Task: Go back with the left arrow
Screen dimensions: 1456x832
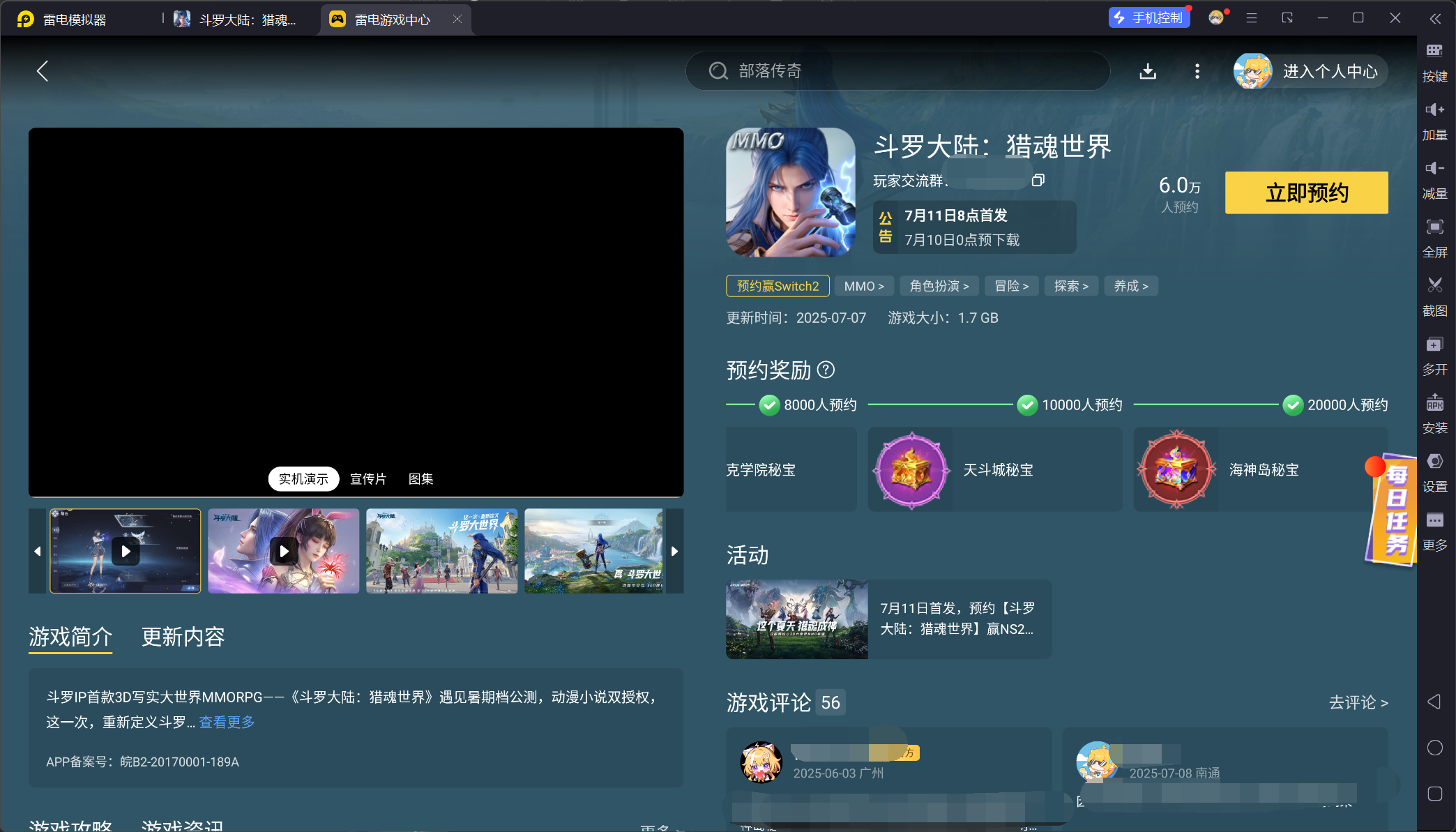Action: click(x=43, y=70)
